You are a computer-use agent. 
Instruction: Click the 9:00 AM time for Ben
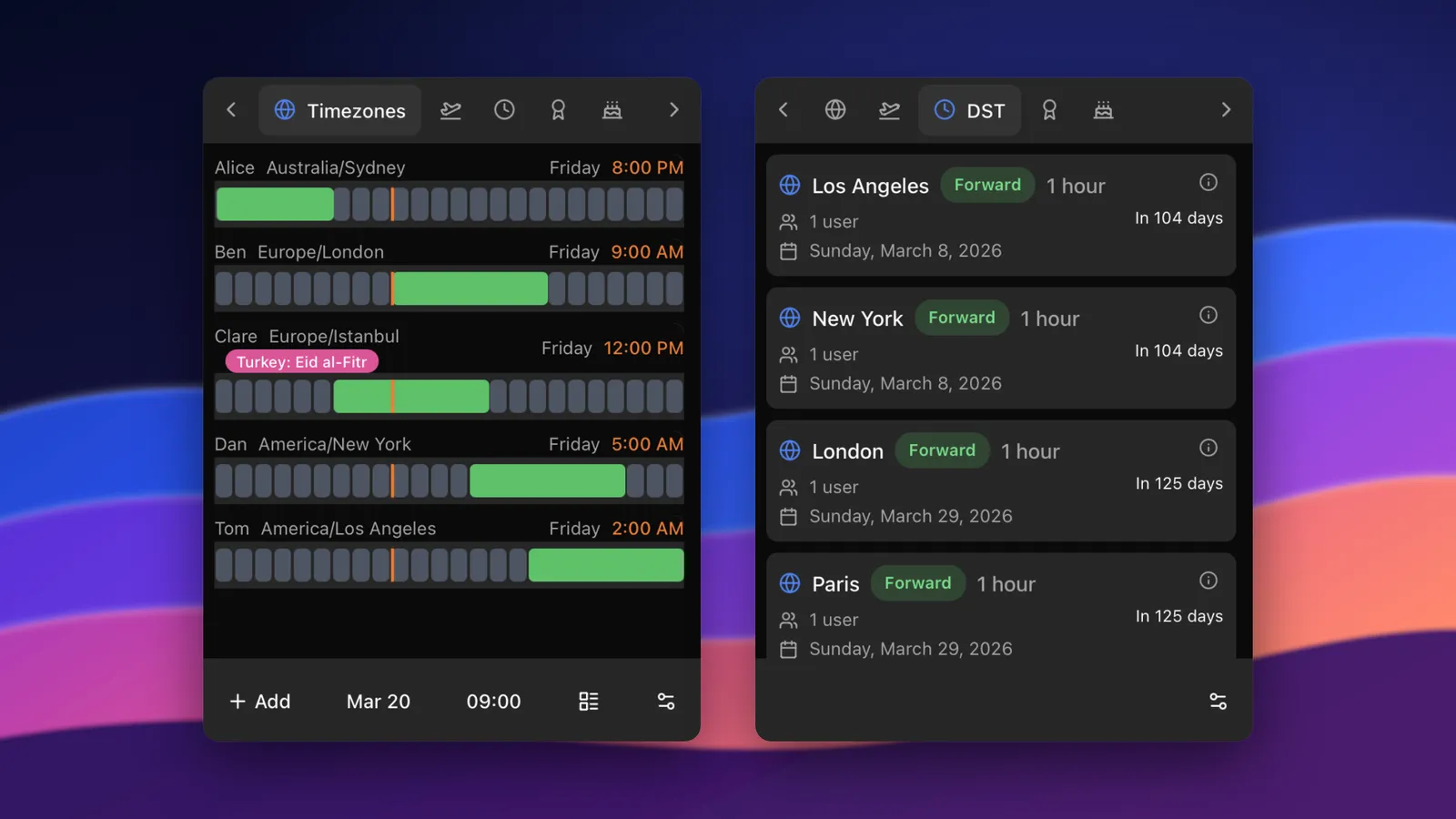648,252
